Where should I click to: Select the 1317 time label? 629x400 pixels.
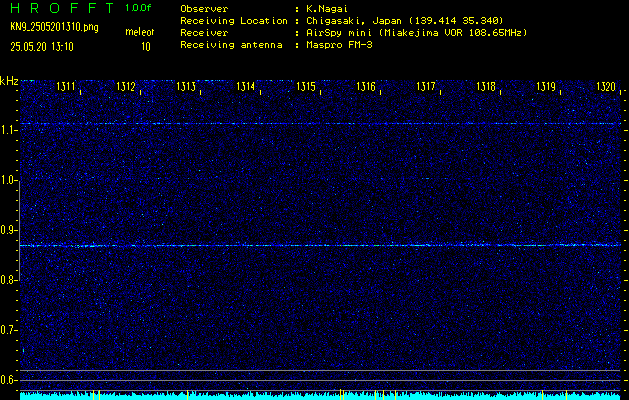click(x=426, y=86)
